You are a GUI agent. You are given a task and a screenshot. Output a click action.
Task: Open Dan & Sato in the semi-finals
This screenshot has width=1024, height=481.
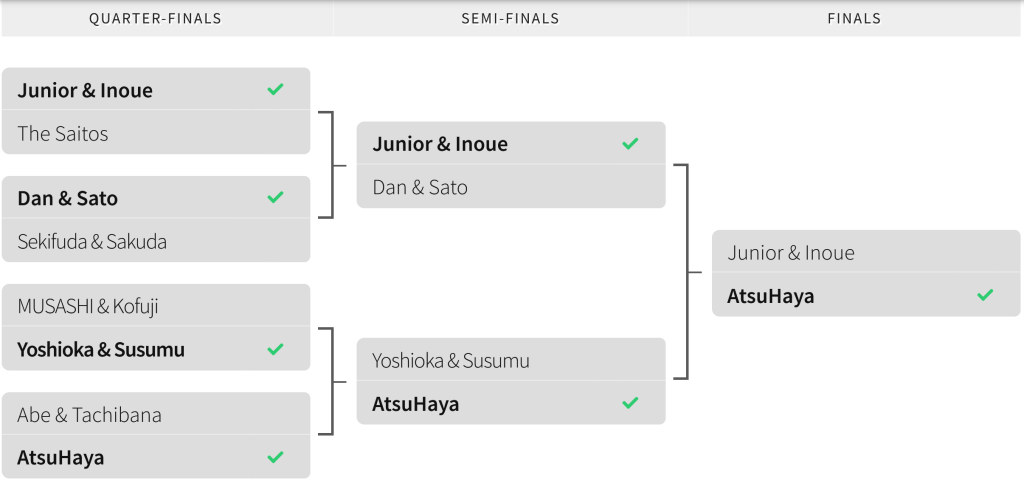pos(511,187)
